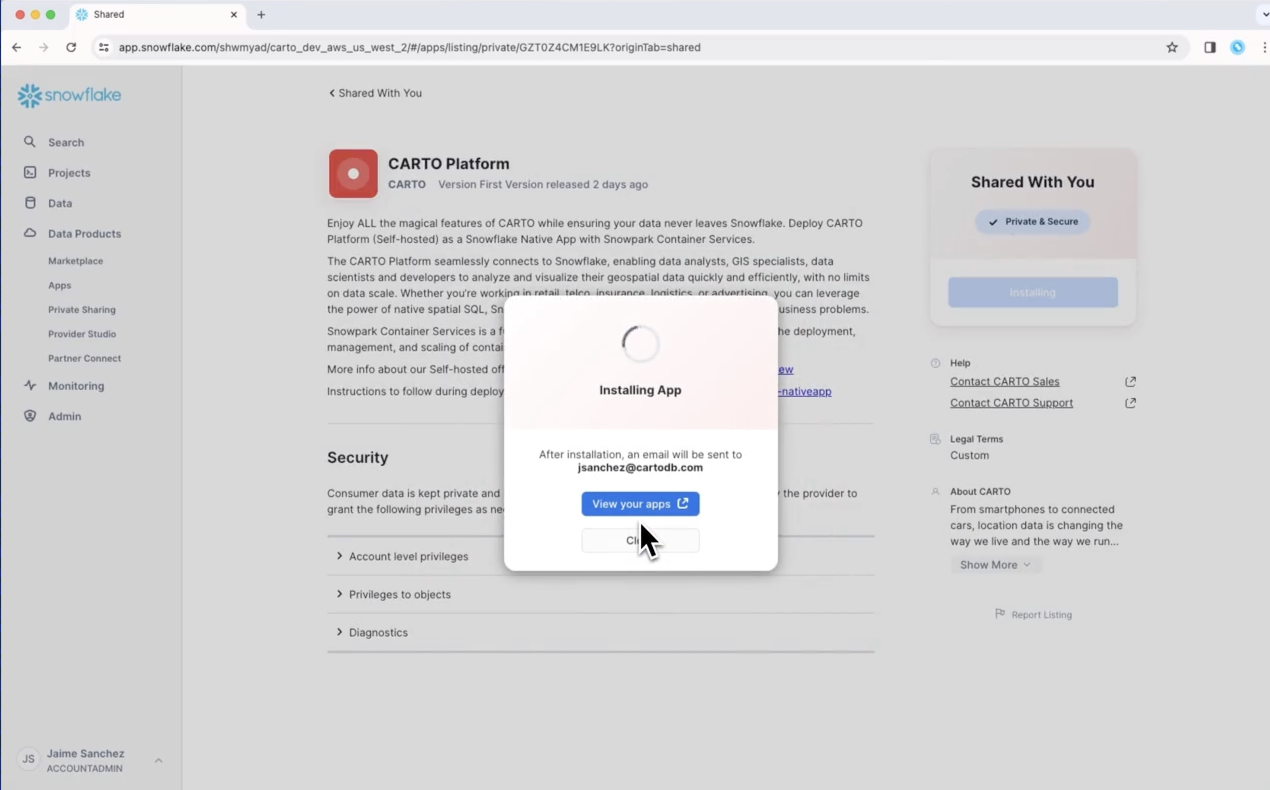Click the Snowflake logo in the sidebar
The image size is (1270, 790).
[69, 95]
